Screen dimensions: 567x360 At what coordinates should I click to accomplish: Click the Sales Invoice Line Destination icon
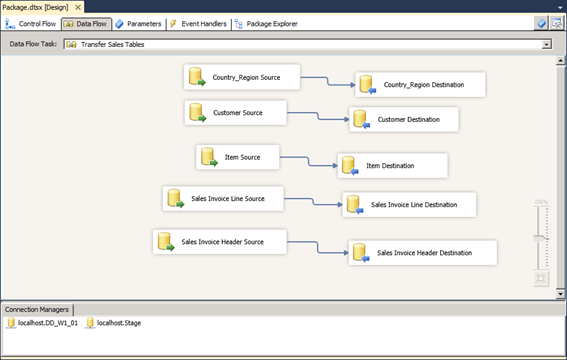point(355,204)
